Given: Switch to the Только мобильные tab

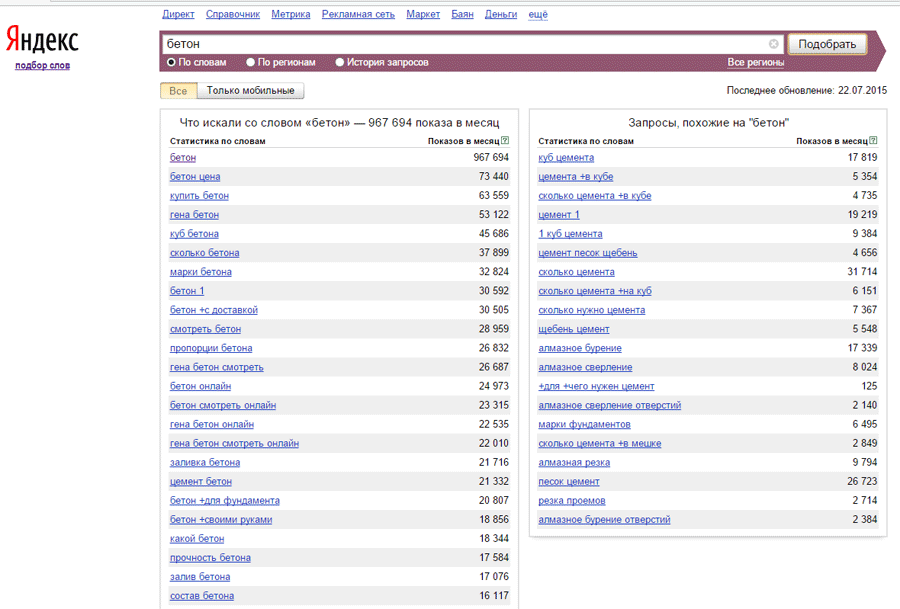Looking at the screenshot, I should click(x=250, y=91).
